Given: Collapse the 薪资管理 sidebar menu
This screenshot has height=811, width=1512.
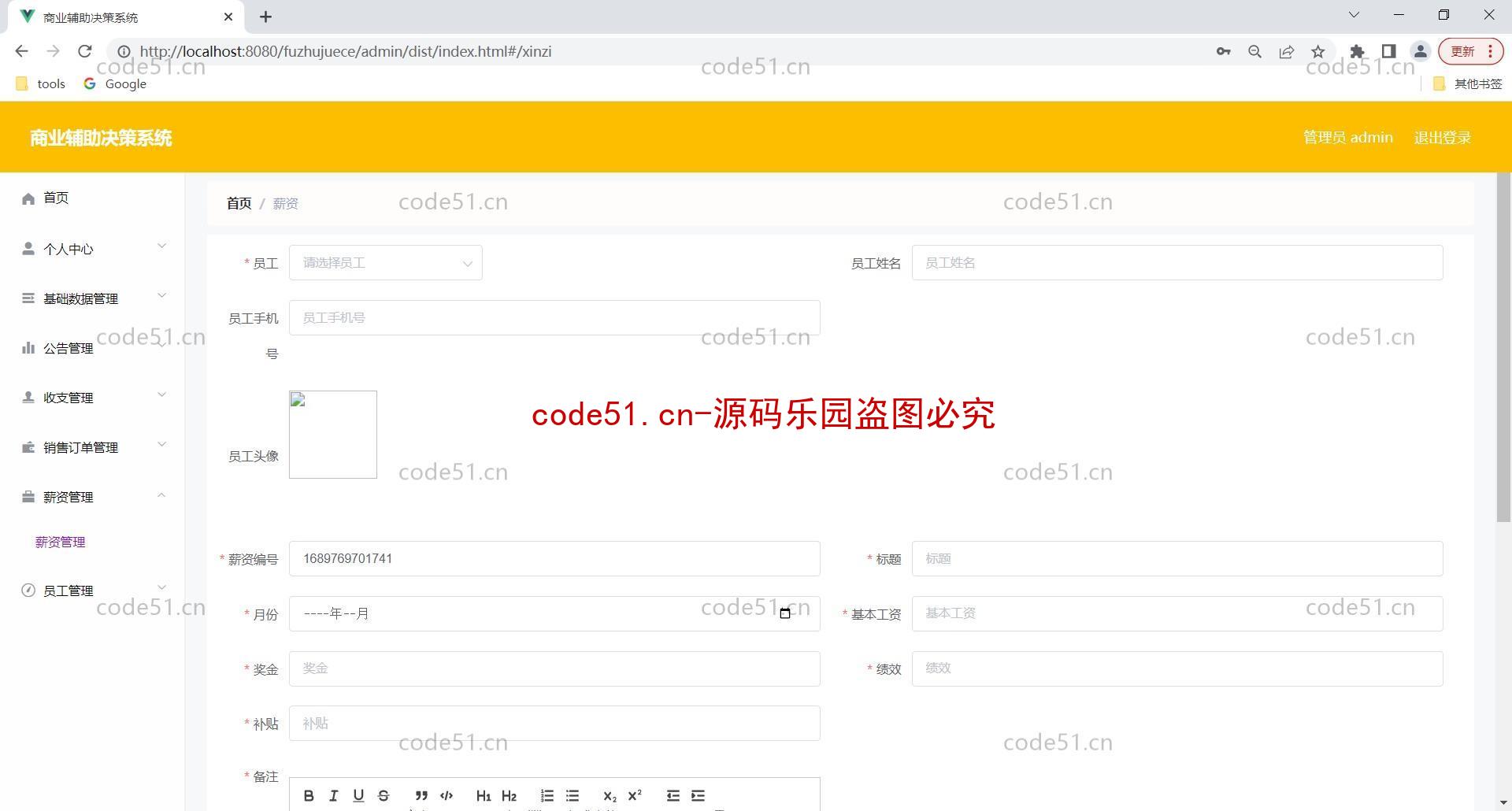Looking at the screenshot, I should 93,497.
